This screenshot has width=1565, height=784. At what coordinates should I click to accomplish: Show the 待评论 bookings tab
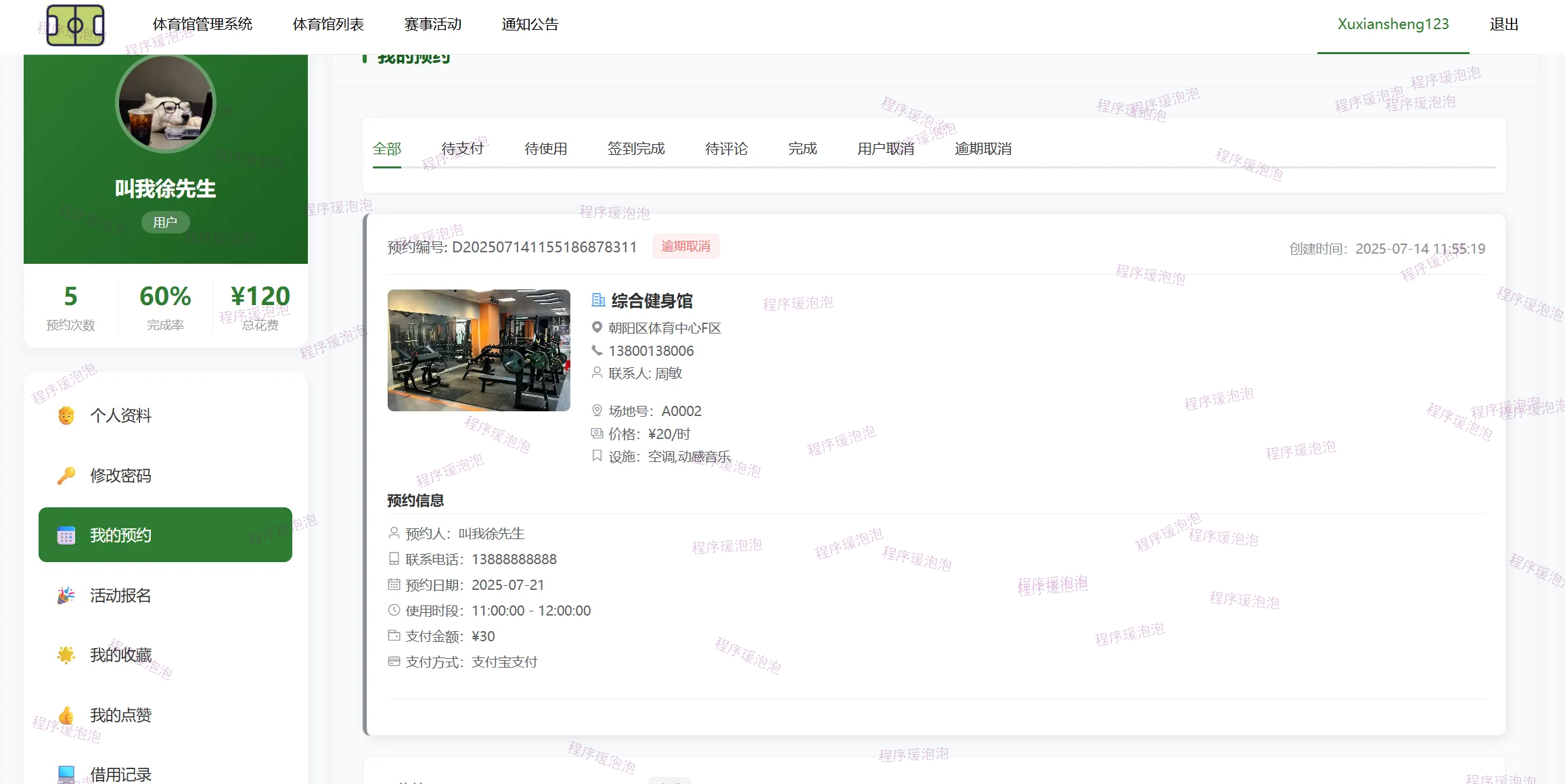726,149
